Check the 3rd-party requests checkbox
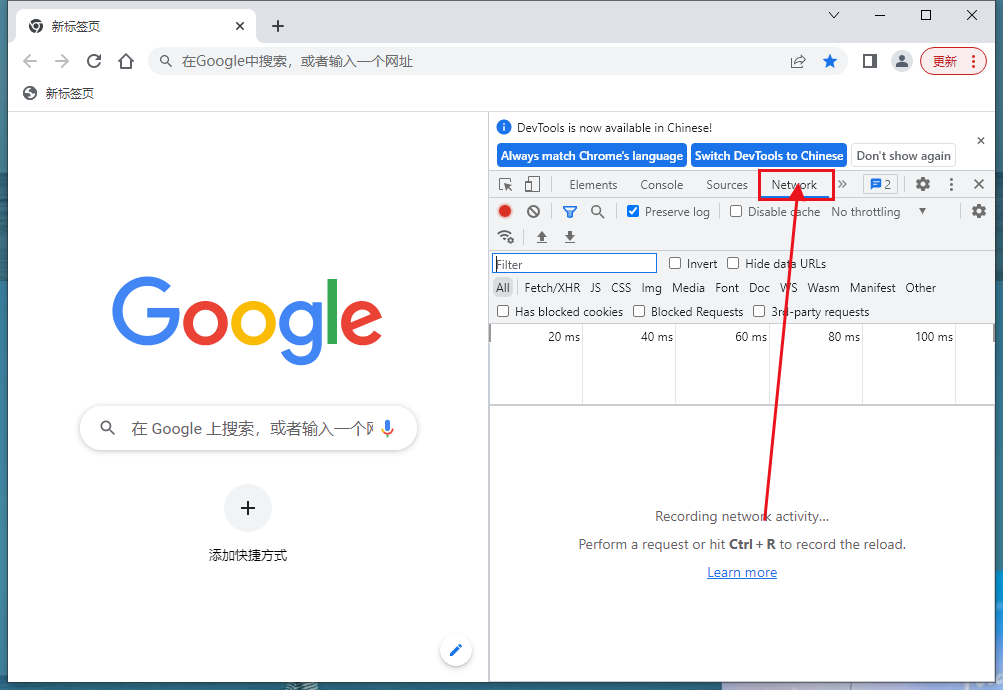This screenshot has height=690, width=1003. point(759,311)
